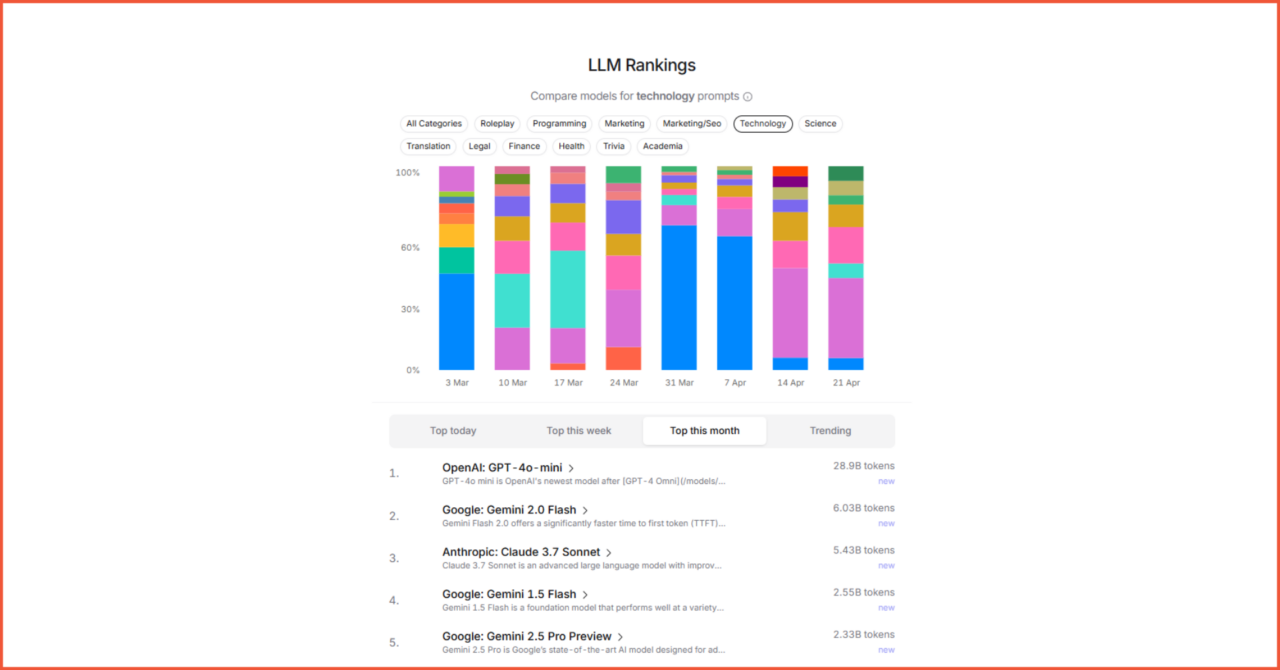The width and height of the screenshot is (1280, 670).
Task: Open the Trending tab
Action: click(830, 431)
